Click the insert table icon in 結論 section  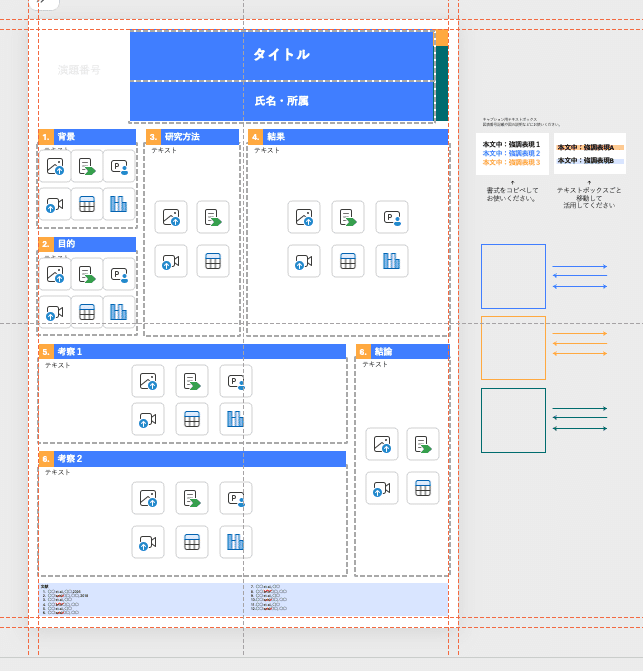tap(423, 488)
